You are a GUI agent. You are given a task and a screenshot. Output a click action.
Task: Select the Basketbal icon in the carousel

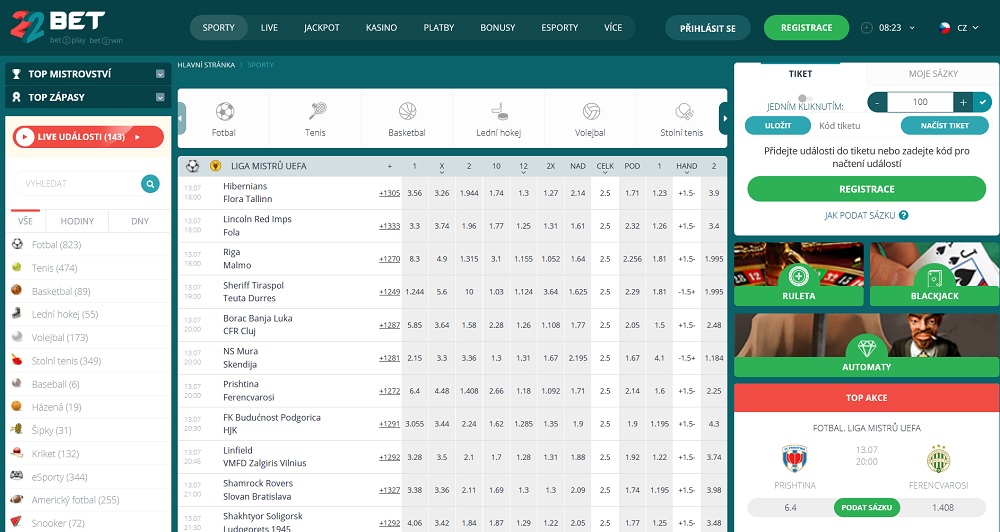click(x=407, y=112)
